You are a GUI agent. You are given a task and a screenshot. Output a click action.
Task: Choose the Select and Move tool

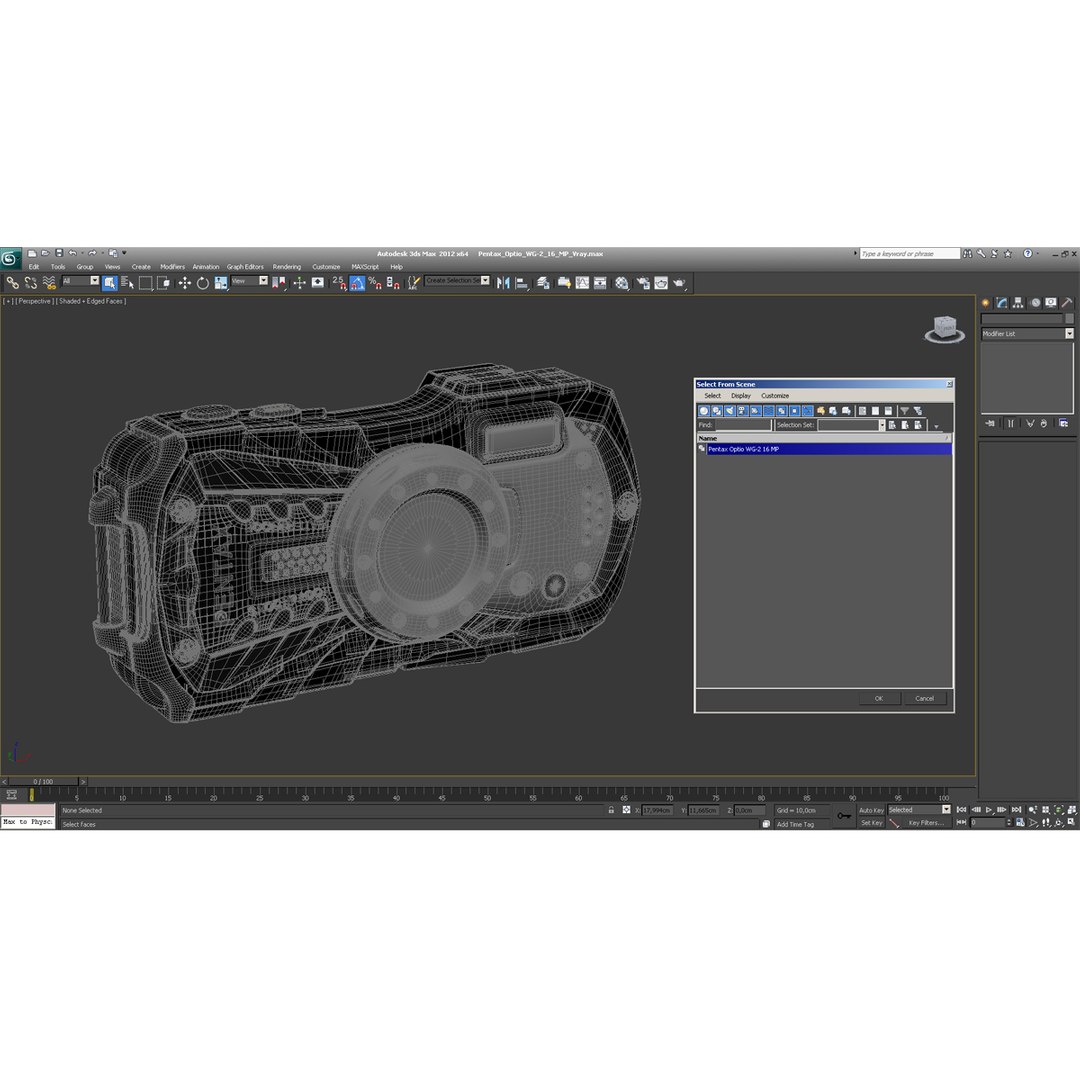pyautogui.click(x=185, y=282)
